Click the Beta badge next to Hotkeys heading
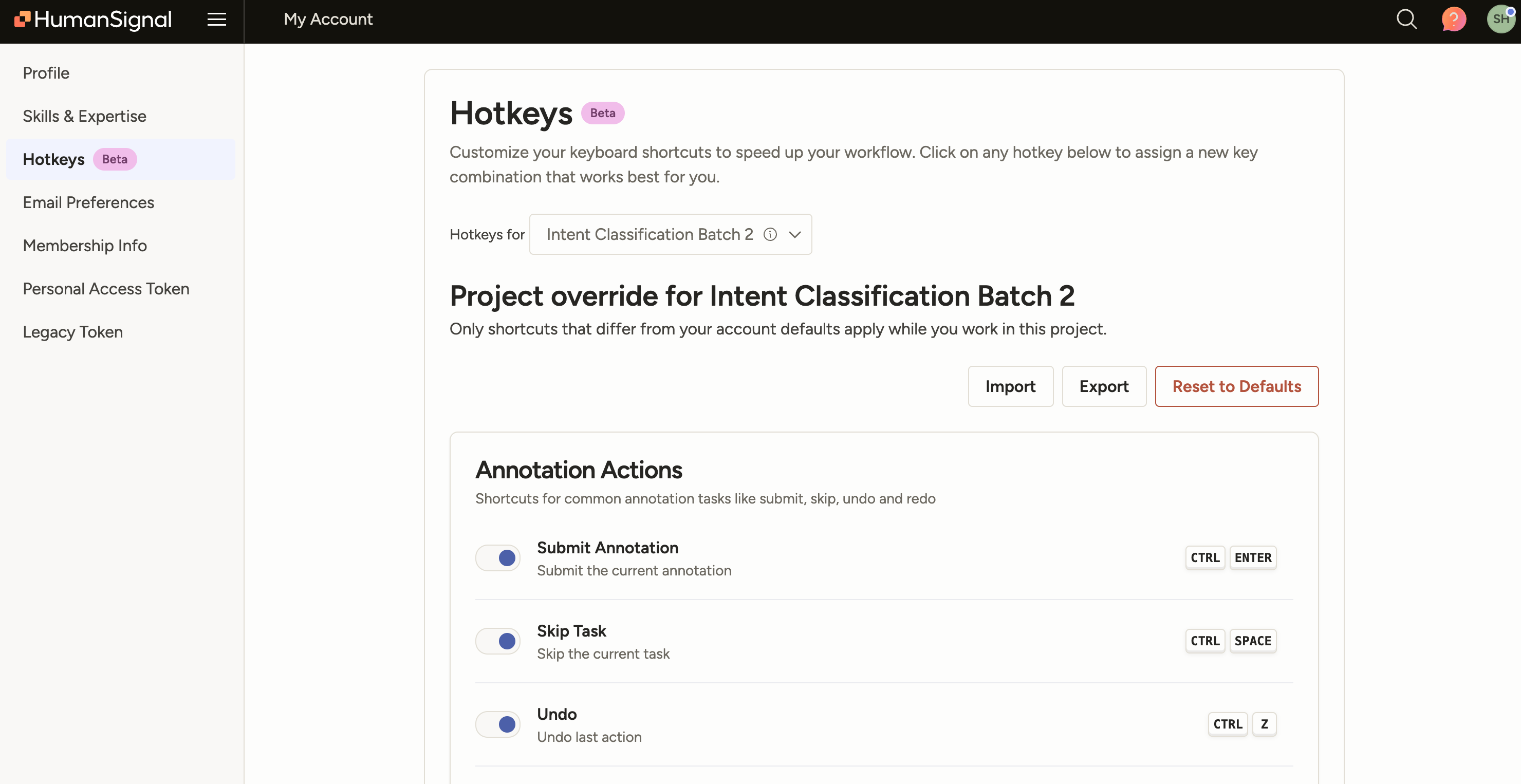 pos(602,113)
